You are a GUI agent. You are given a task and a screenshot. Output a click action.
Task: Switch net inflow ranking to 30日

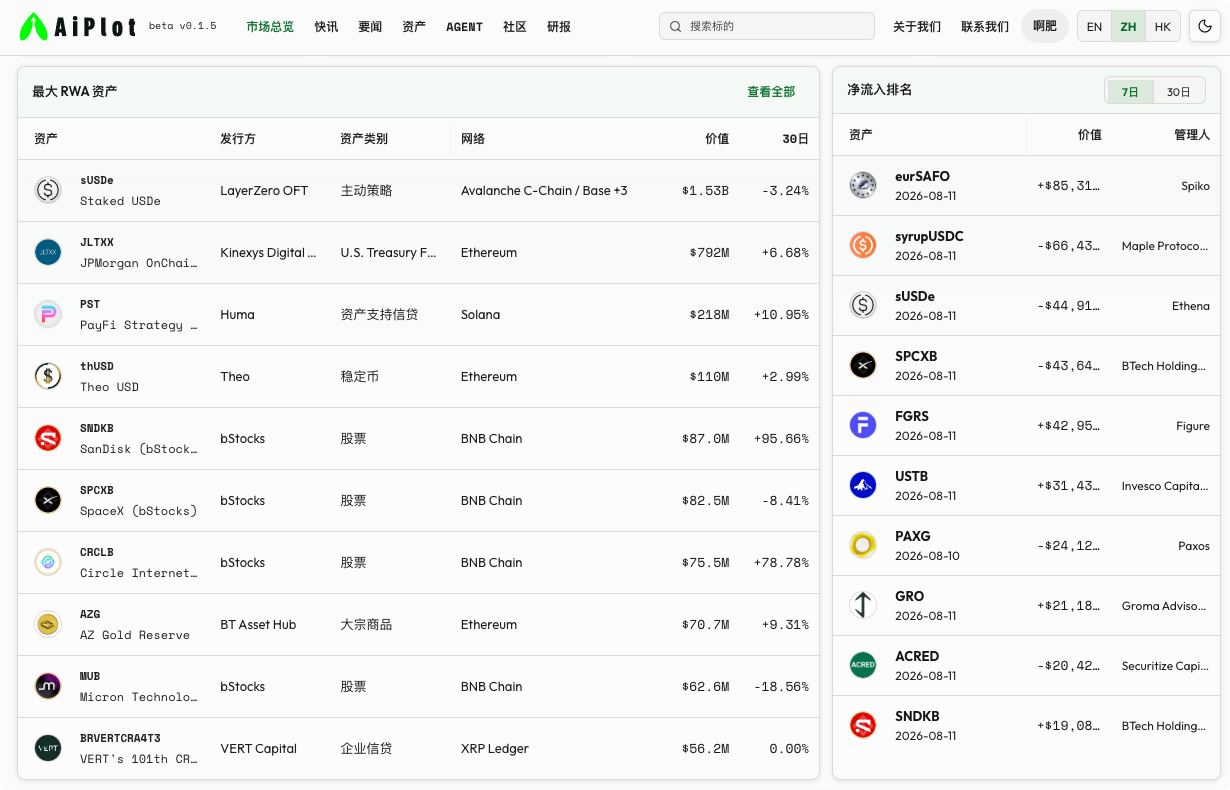pos(1179,92)
